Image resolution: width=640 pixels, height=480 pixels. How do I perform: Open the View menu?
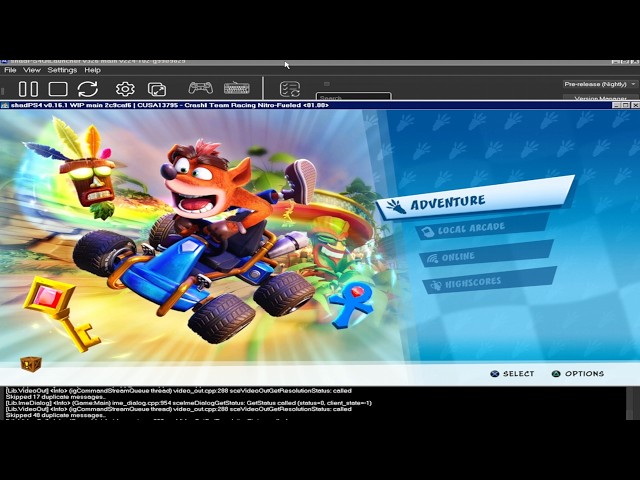tap(32, 70)
